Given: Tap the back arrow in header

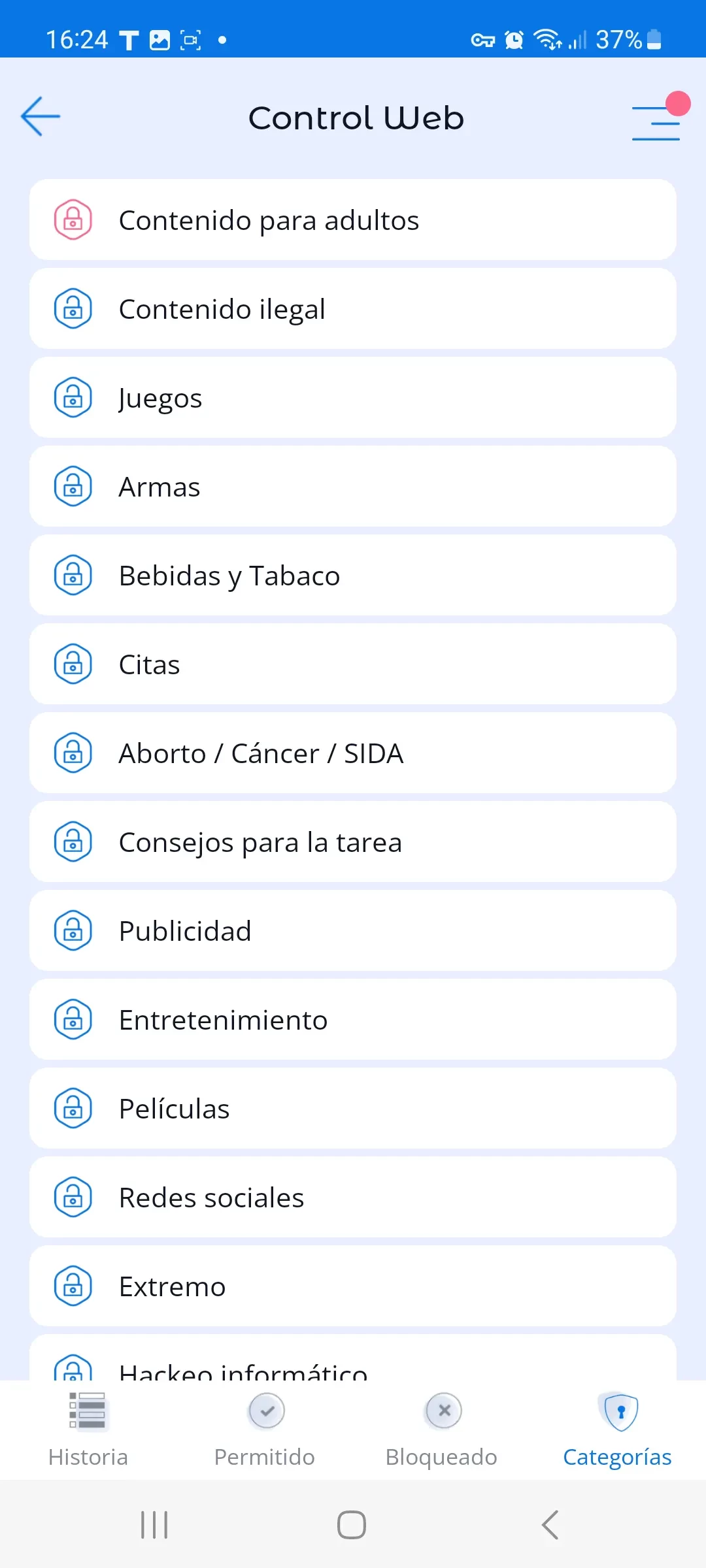Looking at the screenshot, I should coord(41,116).
